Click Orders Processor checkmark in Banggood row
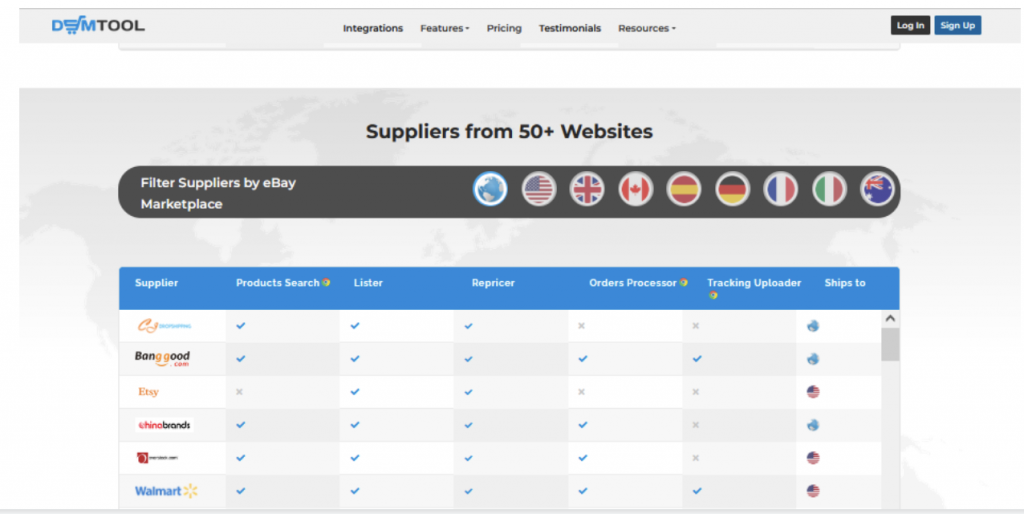Viewport: 1024px width, 514px height. click(x=583, y=359)
